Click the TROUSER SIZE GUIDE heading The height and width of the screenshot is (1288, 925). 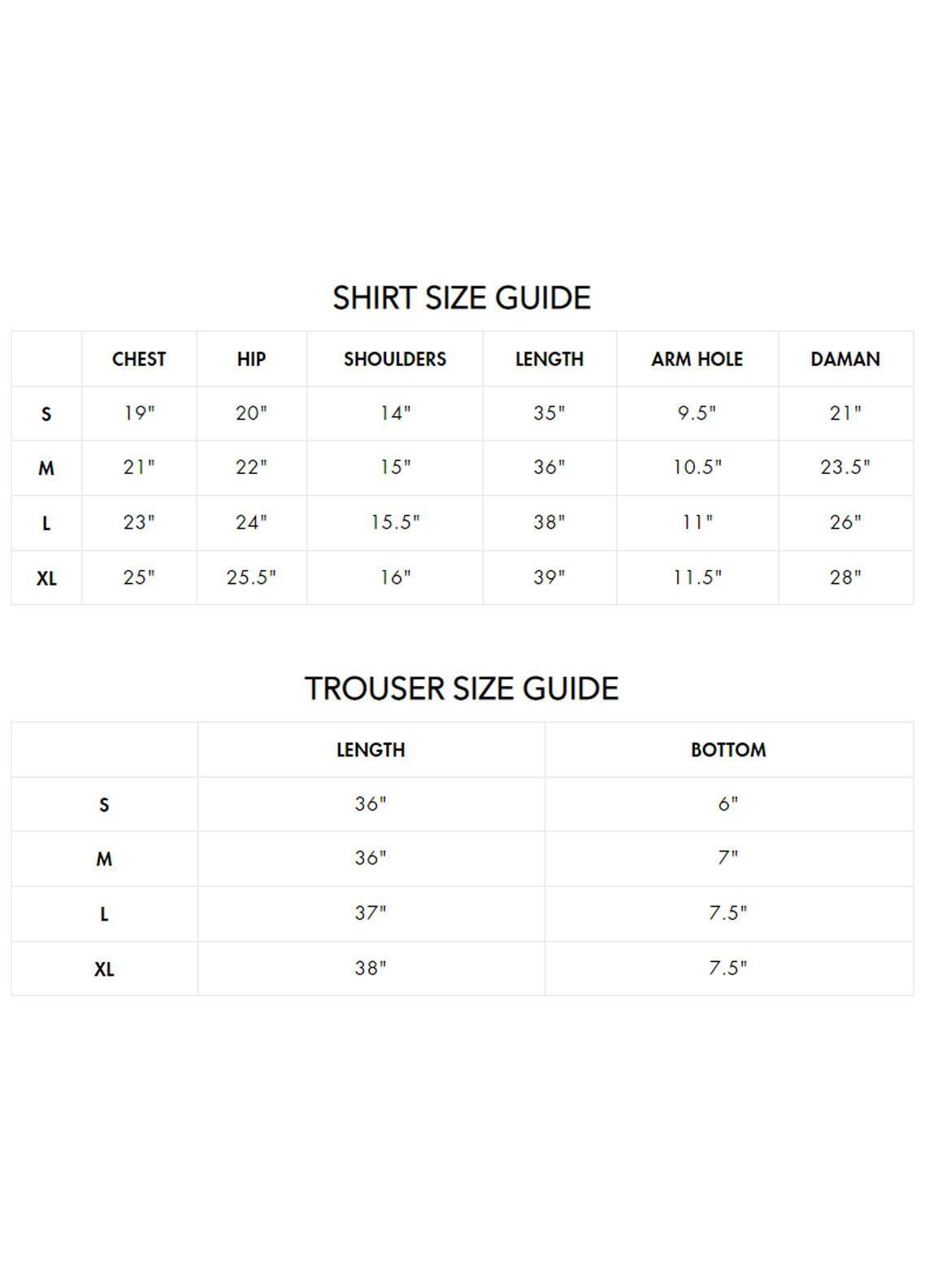pos(462,689)
